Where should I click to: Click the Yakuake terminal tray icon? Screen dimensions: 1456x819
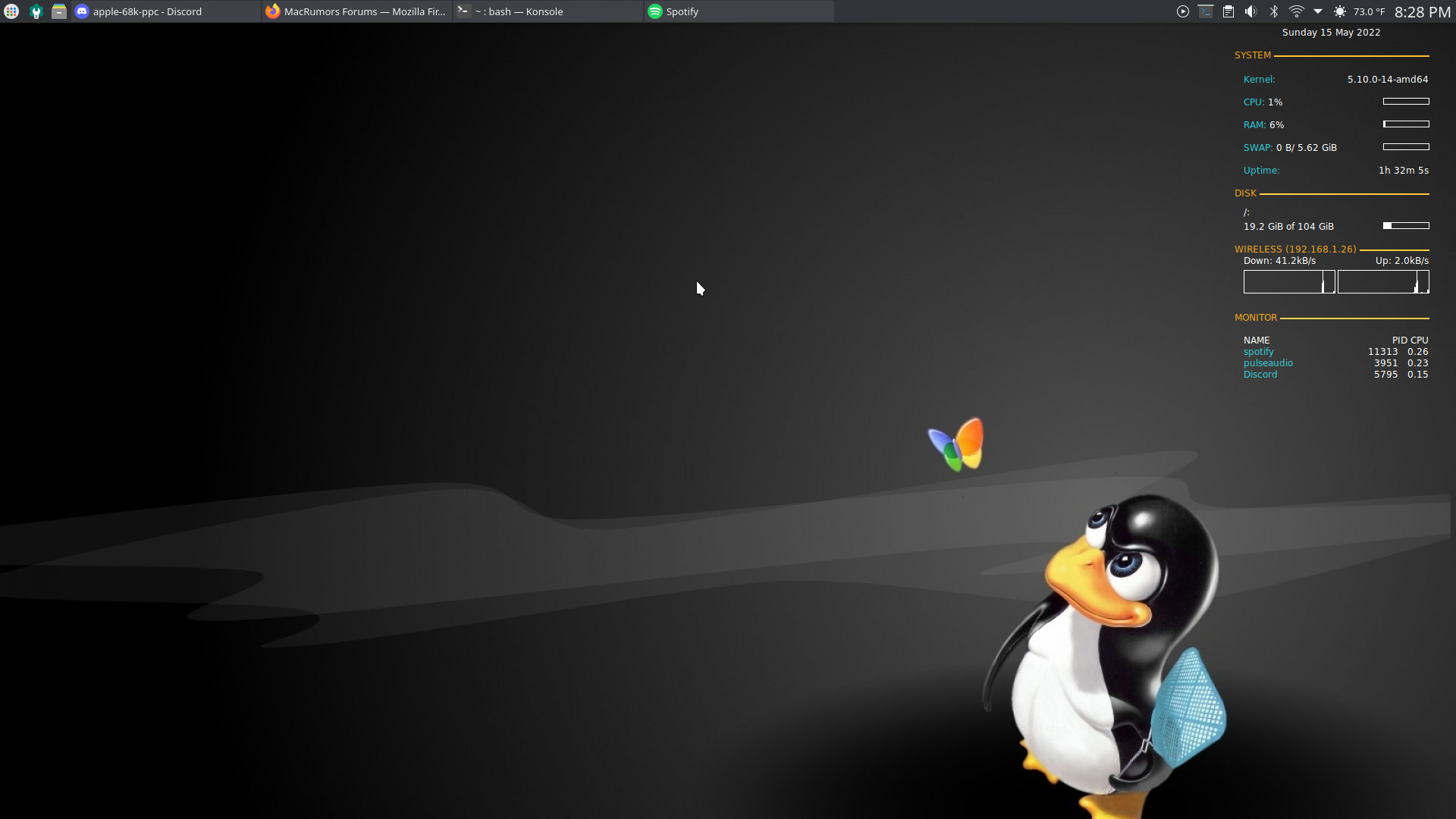[1205, 11]
